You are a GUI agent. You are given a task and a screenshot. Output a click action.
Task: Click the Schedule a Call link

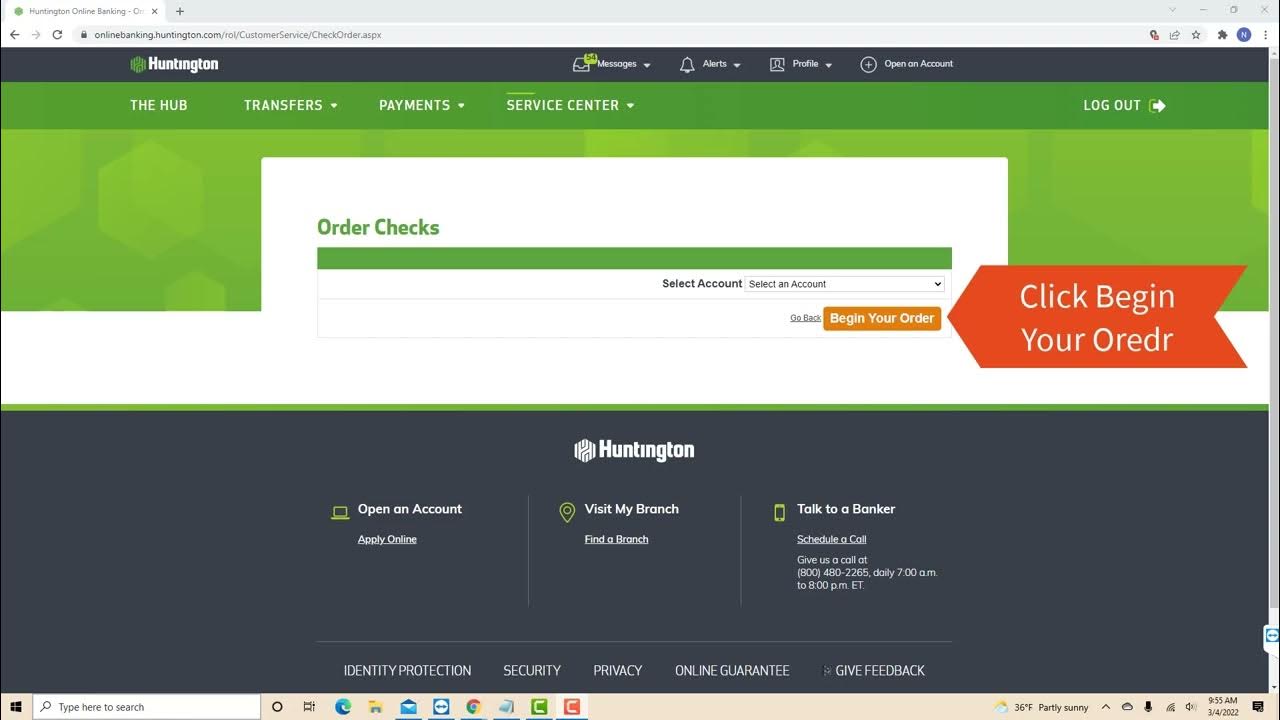(832, 539)
